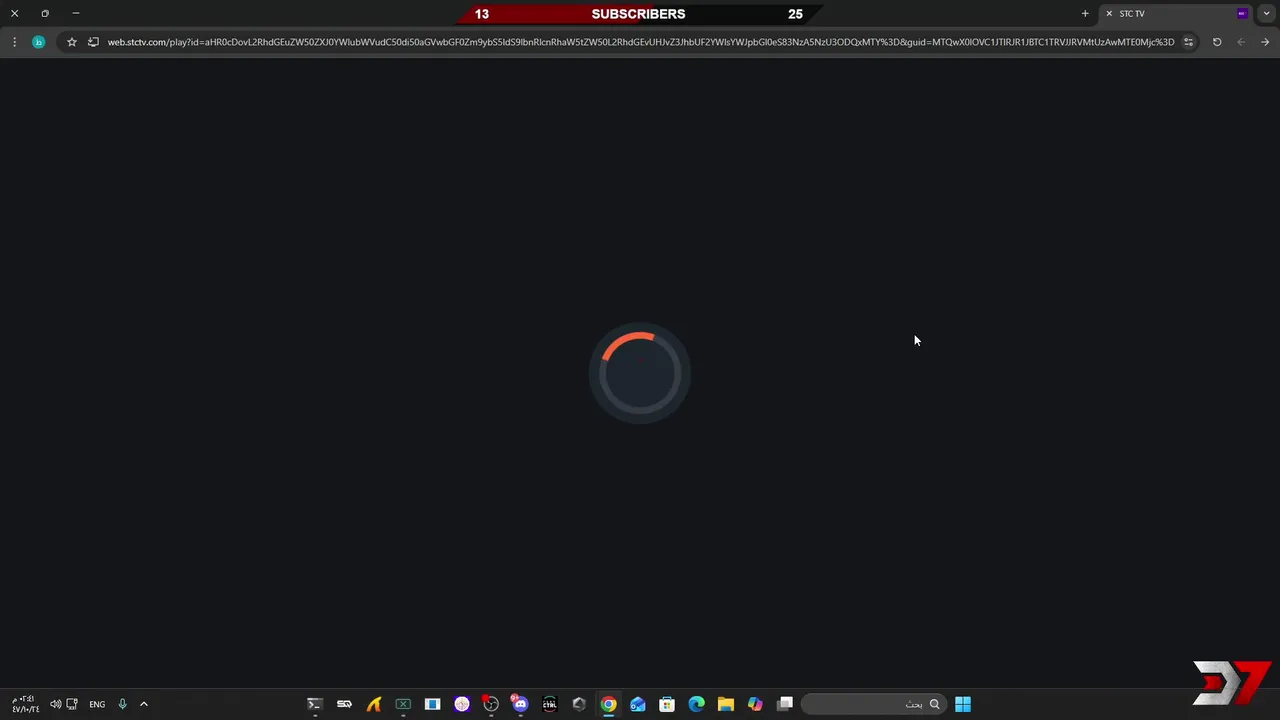Click the microphone tray icon
Viewport: 1280px width, 720px height.
click(x=122, y=704)
